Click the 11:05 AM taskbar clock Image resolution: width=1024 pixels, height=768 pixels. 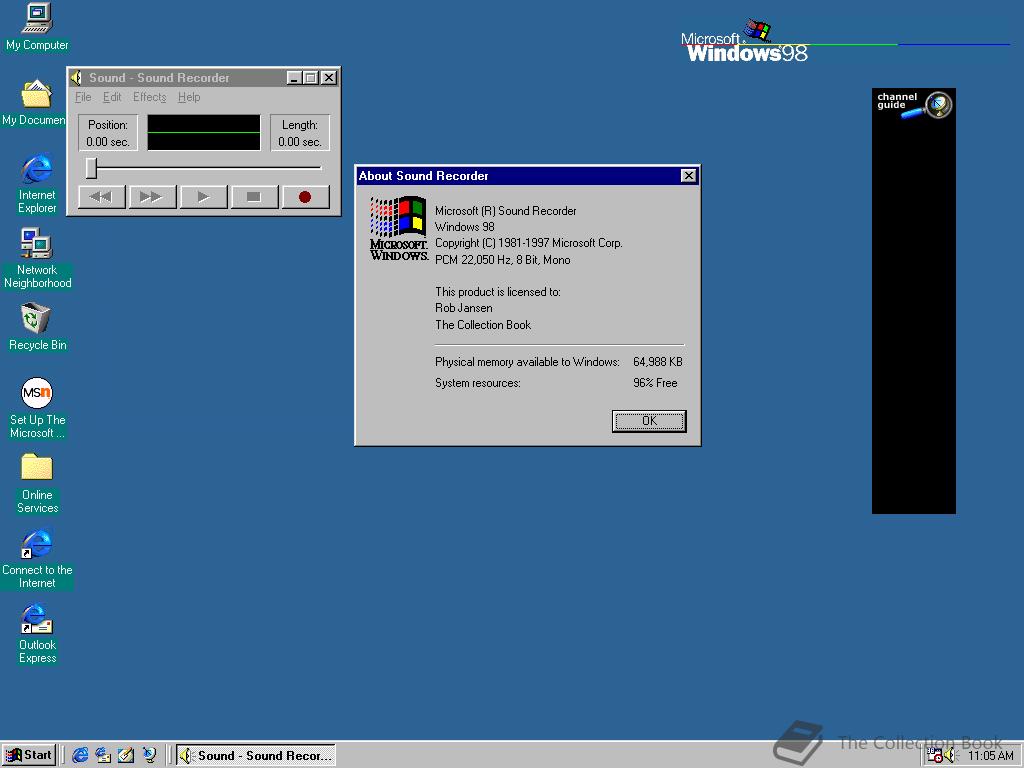[x=990, y=756]
